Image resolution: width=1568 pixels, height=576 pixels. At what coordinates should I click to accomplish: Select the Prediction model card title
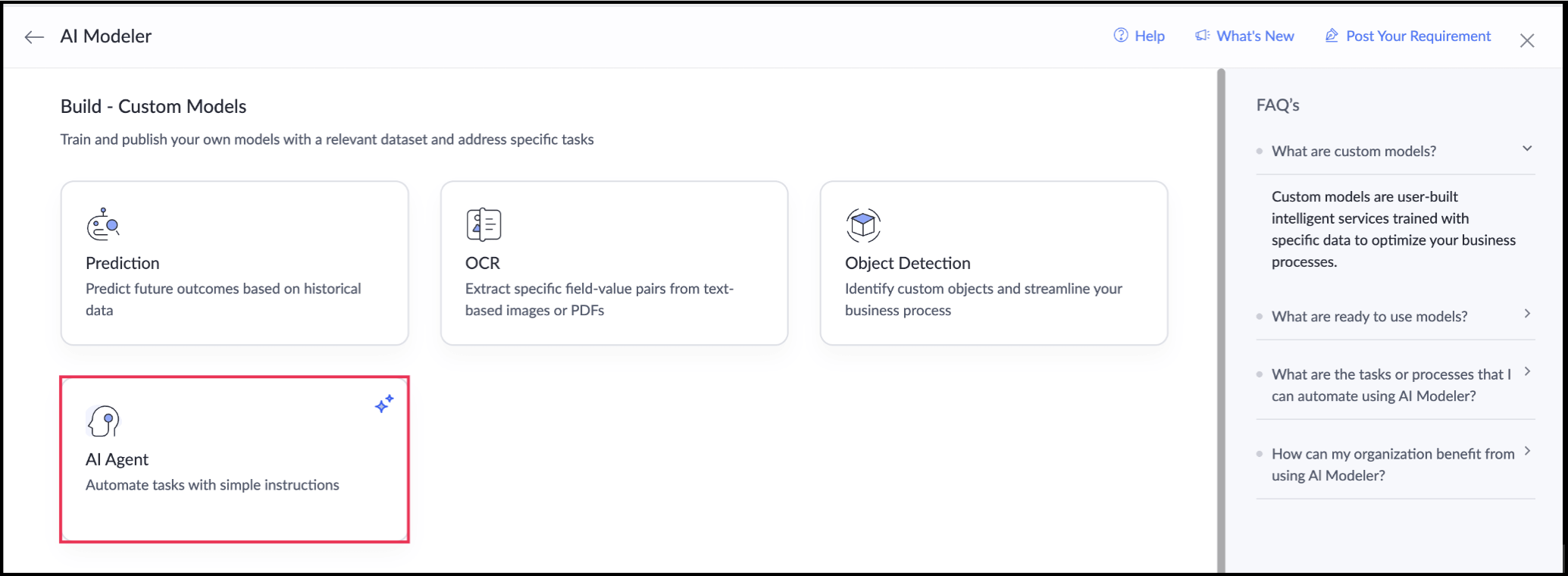123,263
